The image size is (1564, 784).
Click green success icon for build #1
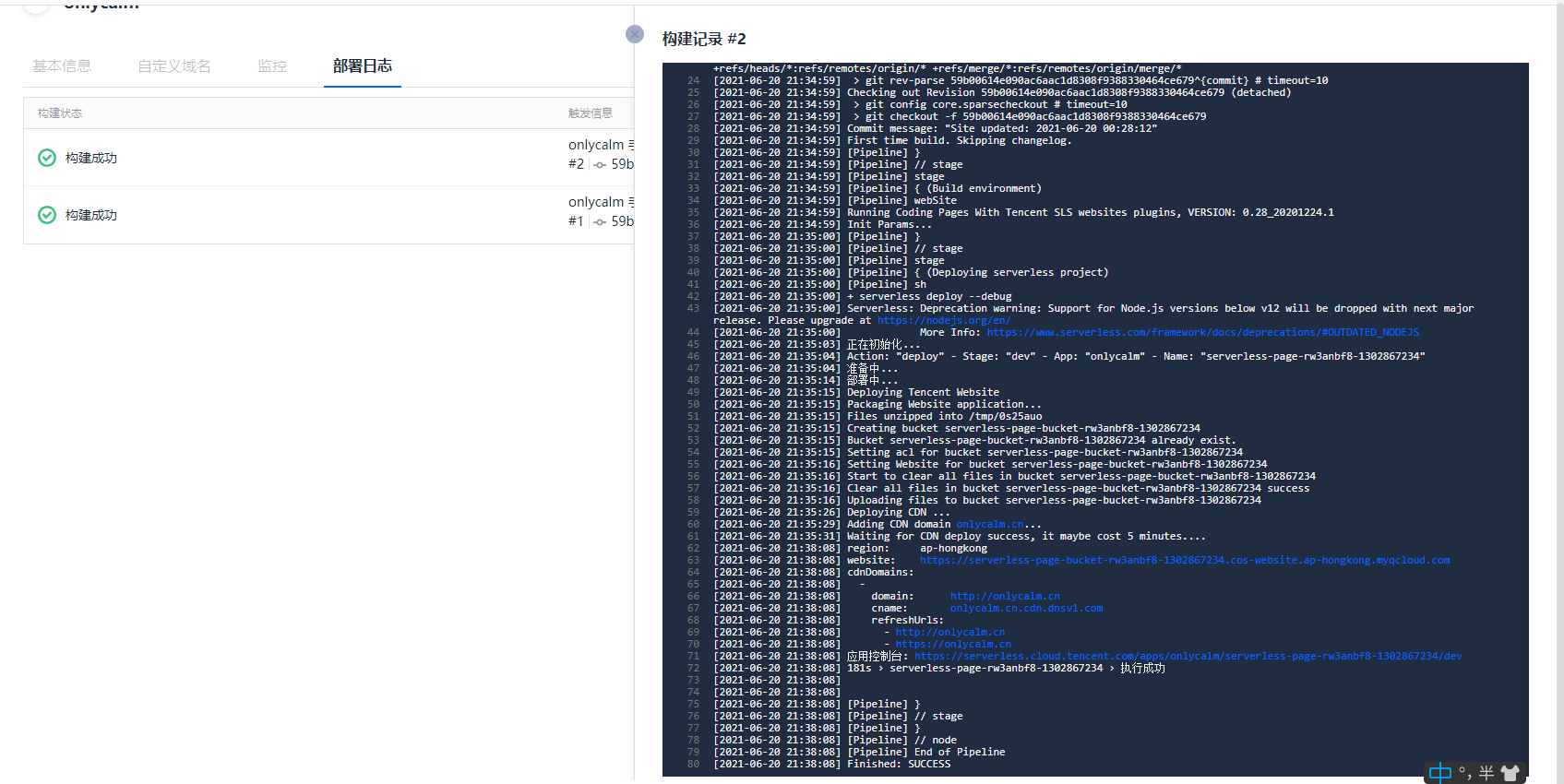[x=47, y=215]
